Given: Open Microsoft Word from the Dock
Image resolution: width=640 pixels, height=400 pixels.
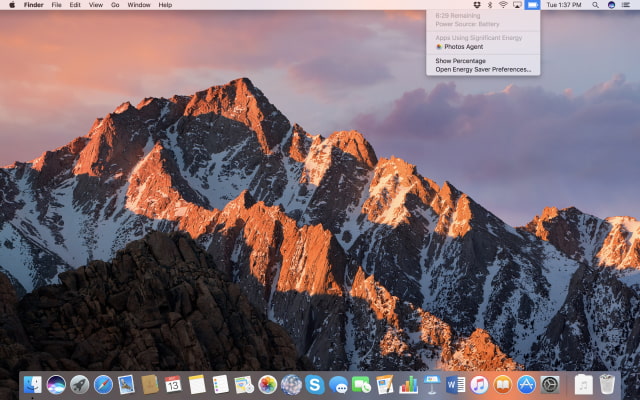Looking at the screenshot, I should tap(456, 384).
